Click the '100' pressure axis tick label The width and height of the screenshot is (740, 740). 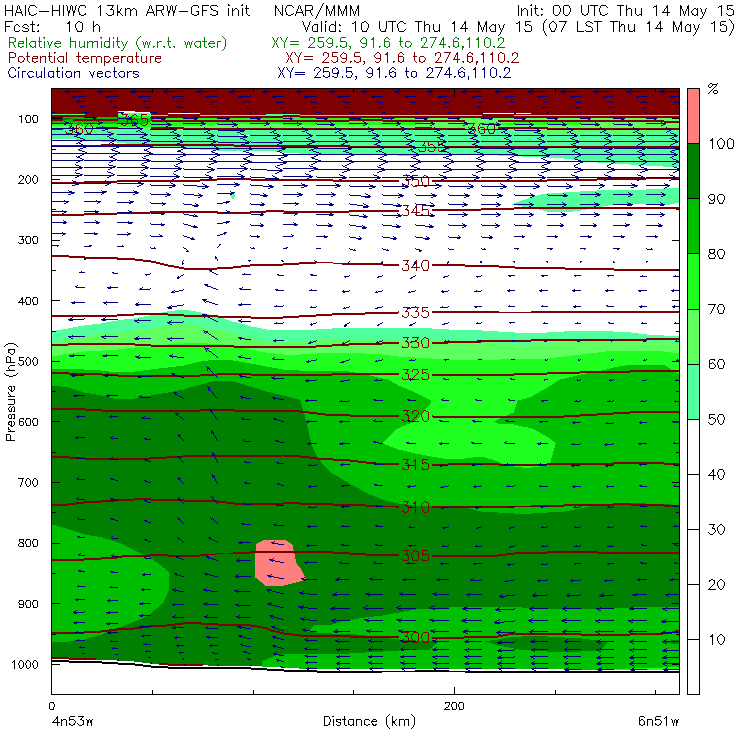point(28,119)
